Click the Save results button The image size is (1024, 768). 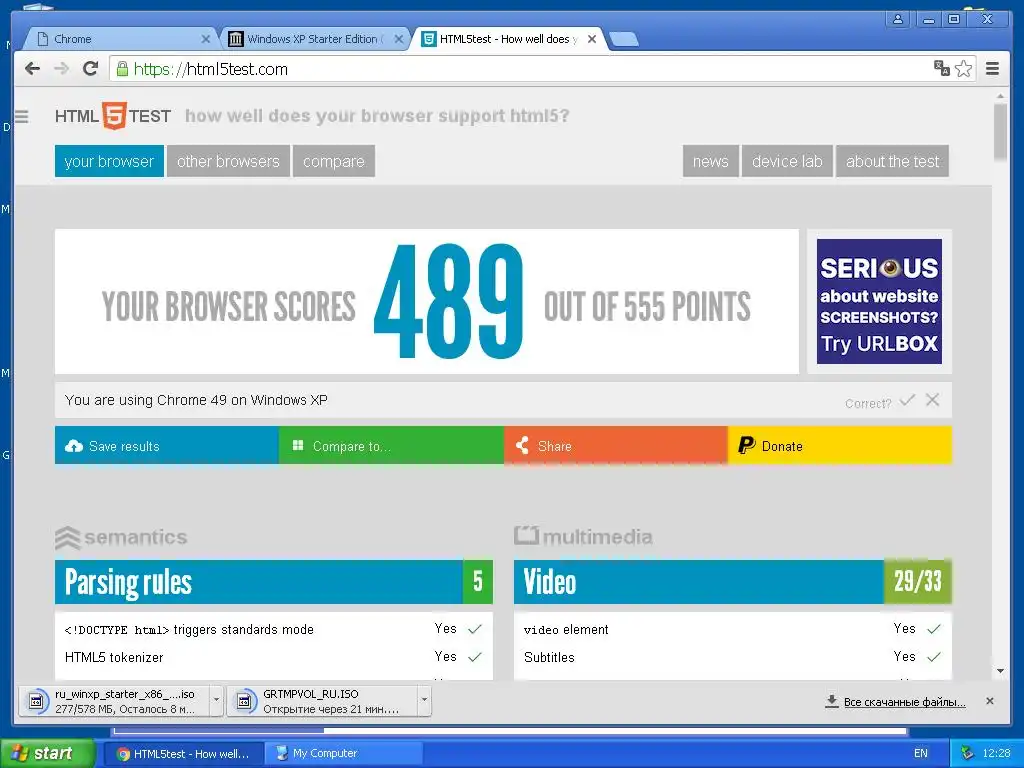(x=167, y=445)
